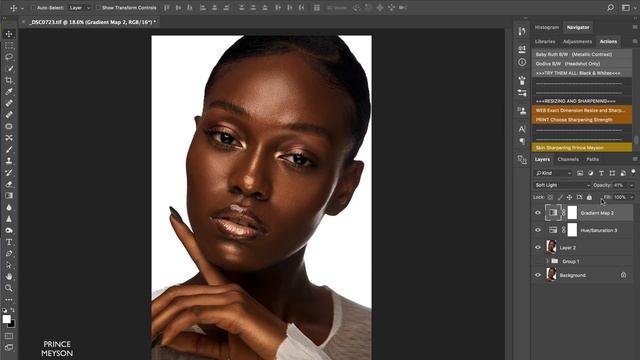Viewport: 640px width, 360px height.
Task: Open the Character panel icon
Action: (522, 129)
